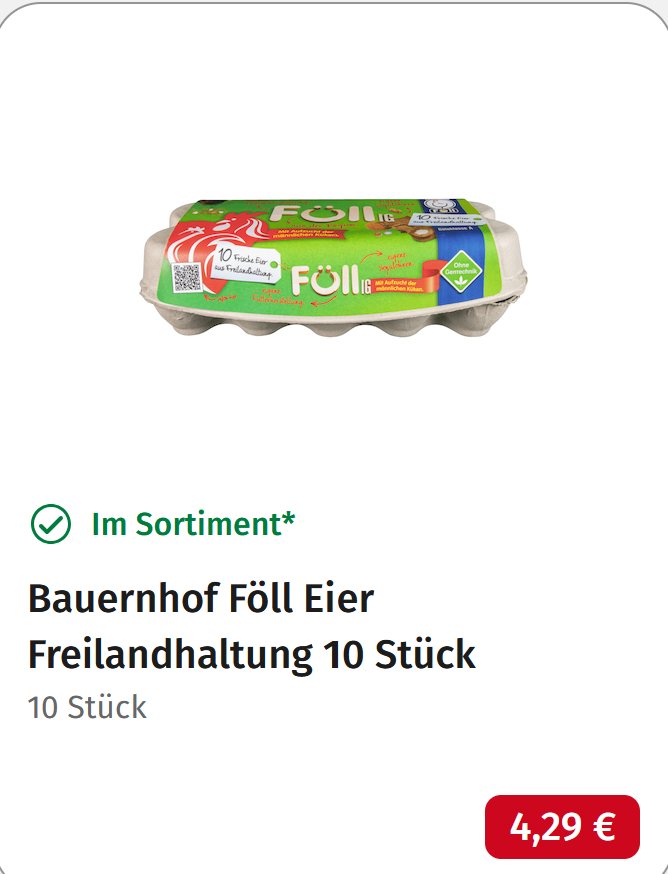
Task: Open the 'Bauernhof Föll Eier' product title
Action: coord(201,598)
